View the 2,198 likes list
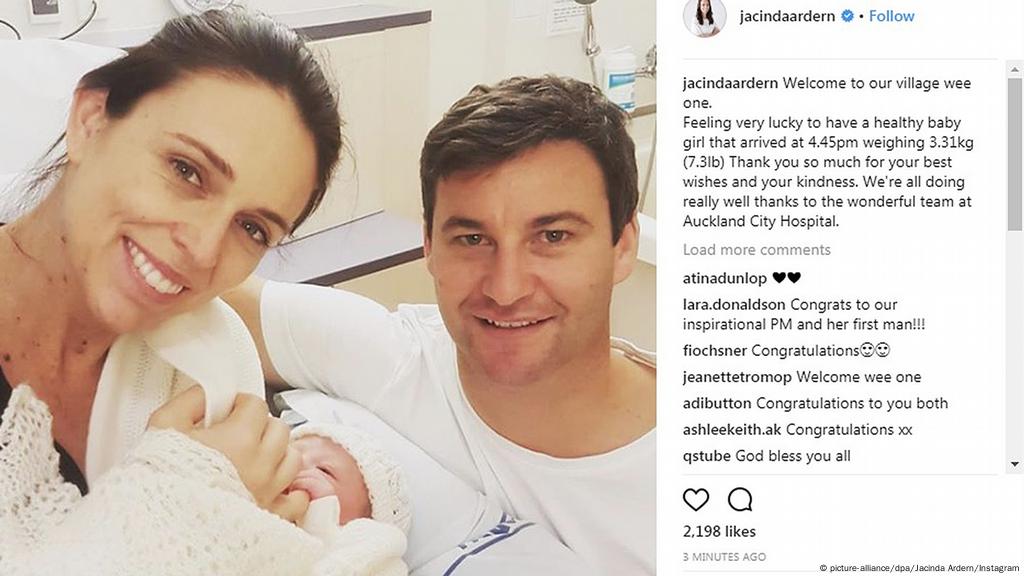 pyautogui.click(x=719, y=532)
